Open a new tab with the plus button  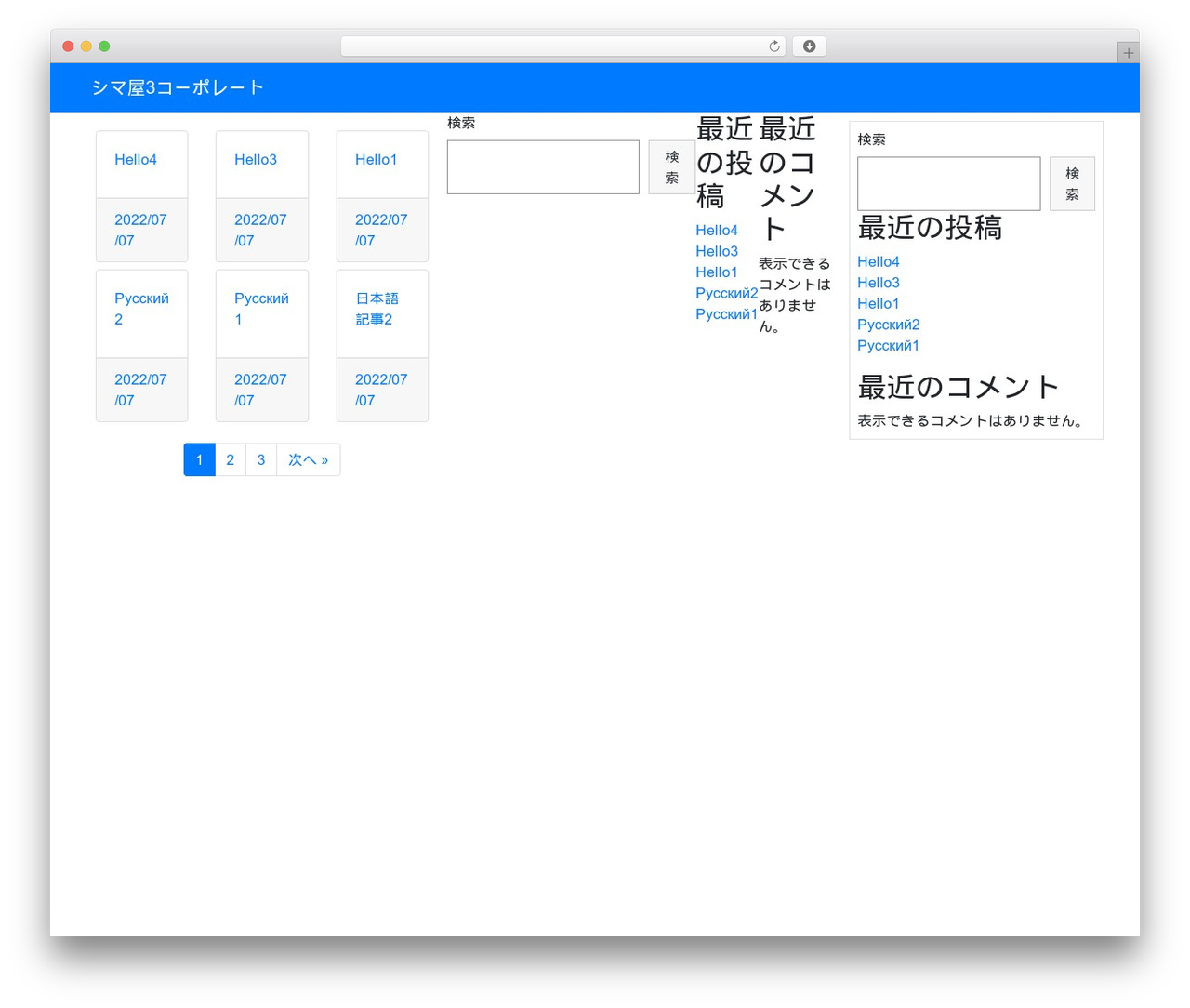1128,53
